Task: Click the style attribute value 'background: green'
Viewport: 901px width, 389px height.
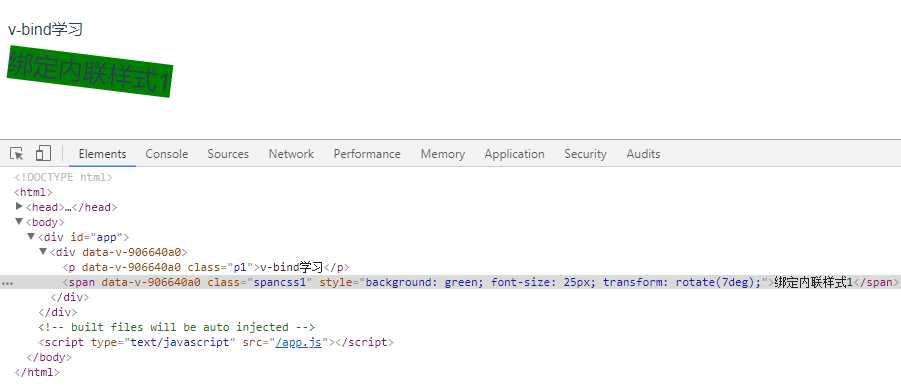Action: pos(423,282)
